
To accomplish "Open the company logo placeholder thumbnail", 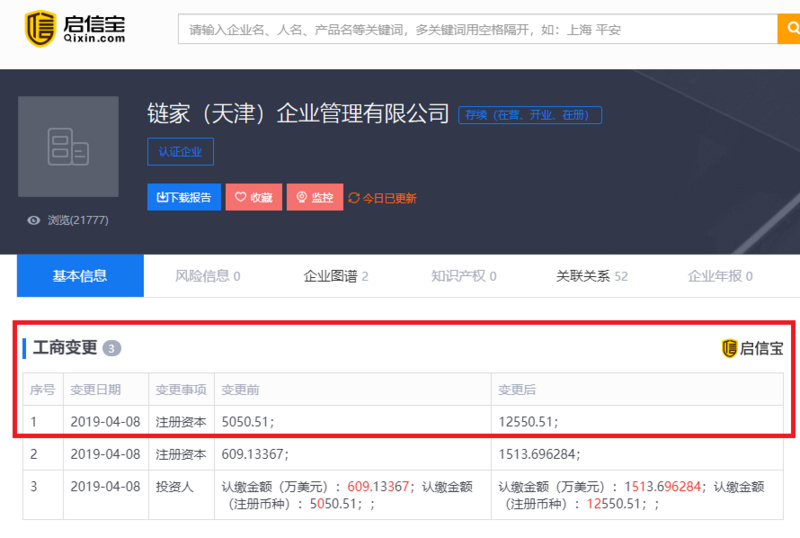I will click(x=68, y=146).
